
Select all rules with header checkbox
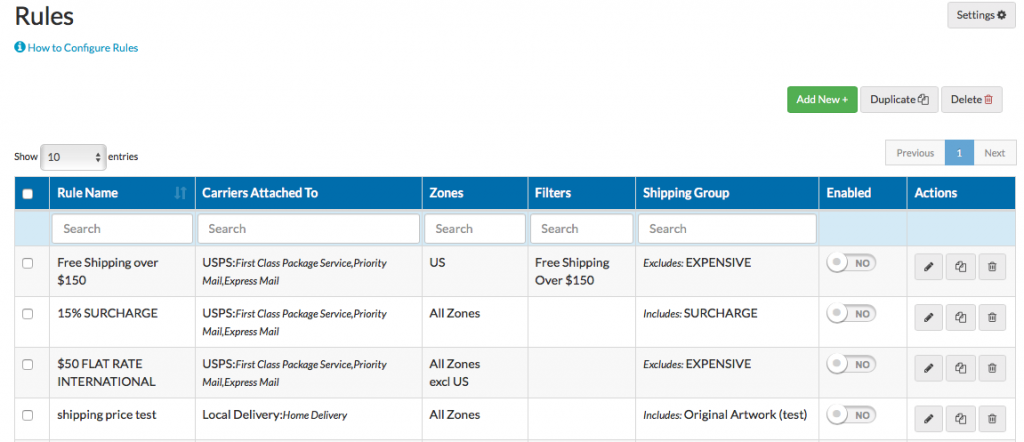[28, 194]
